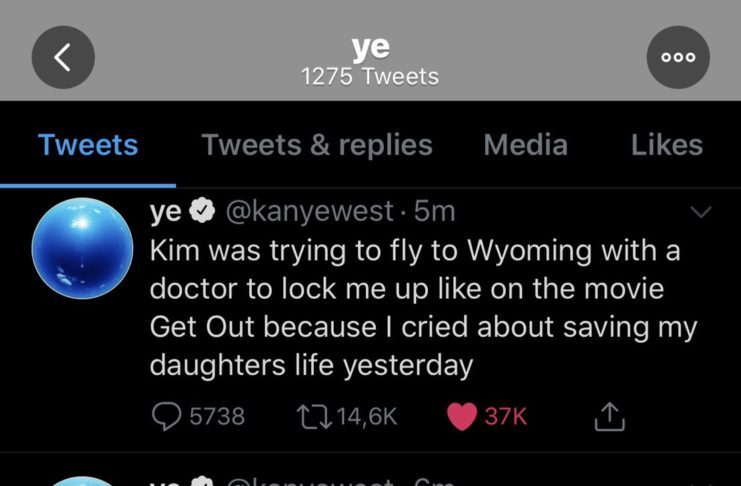
Task: Select the Media tab
Action: pos(525,145)
